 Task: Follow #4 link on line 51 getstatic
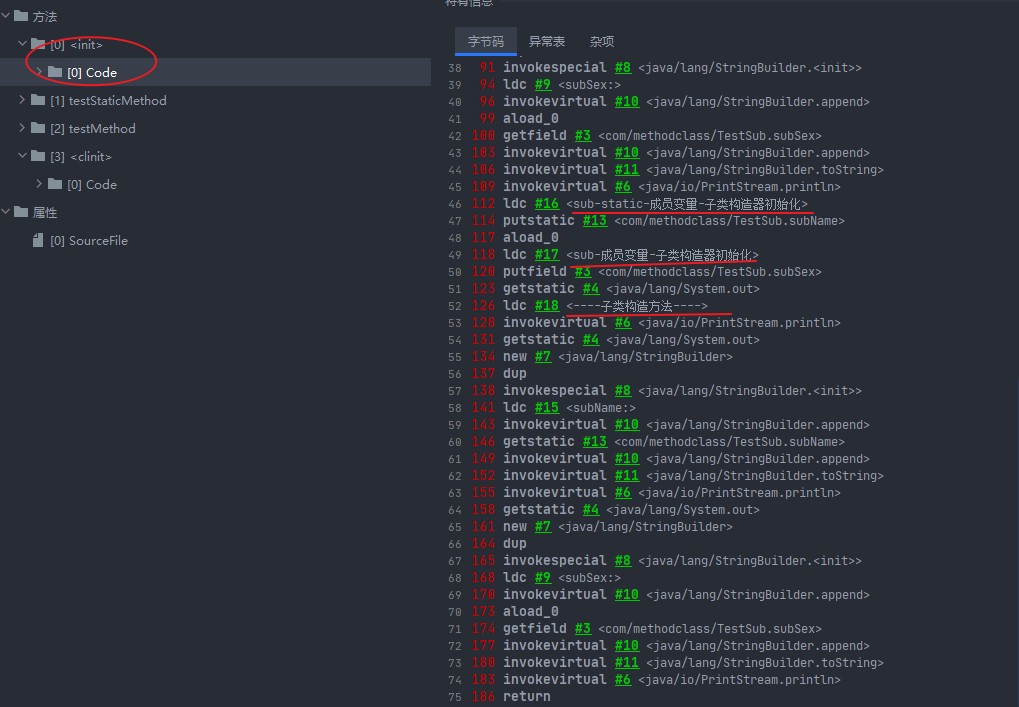pyautogui.click(x=591, y=289)
